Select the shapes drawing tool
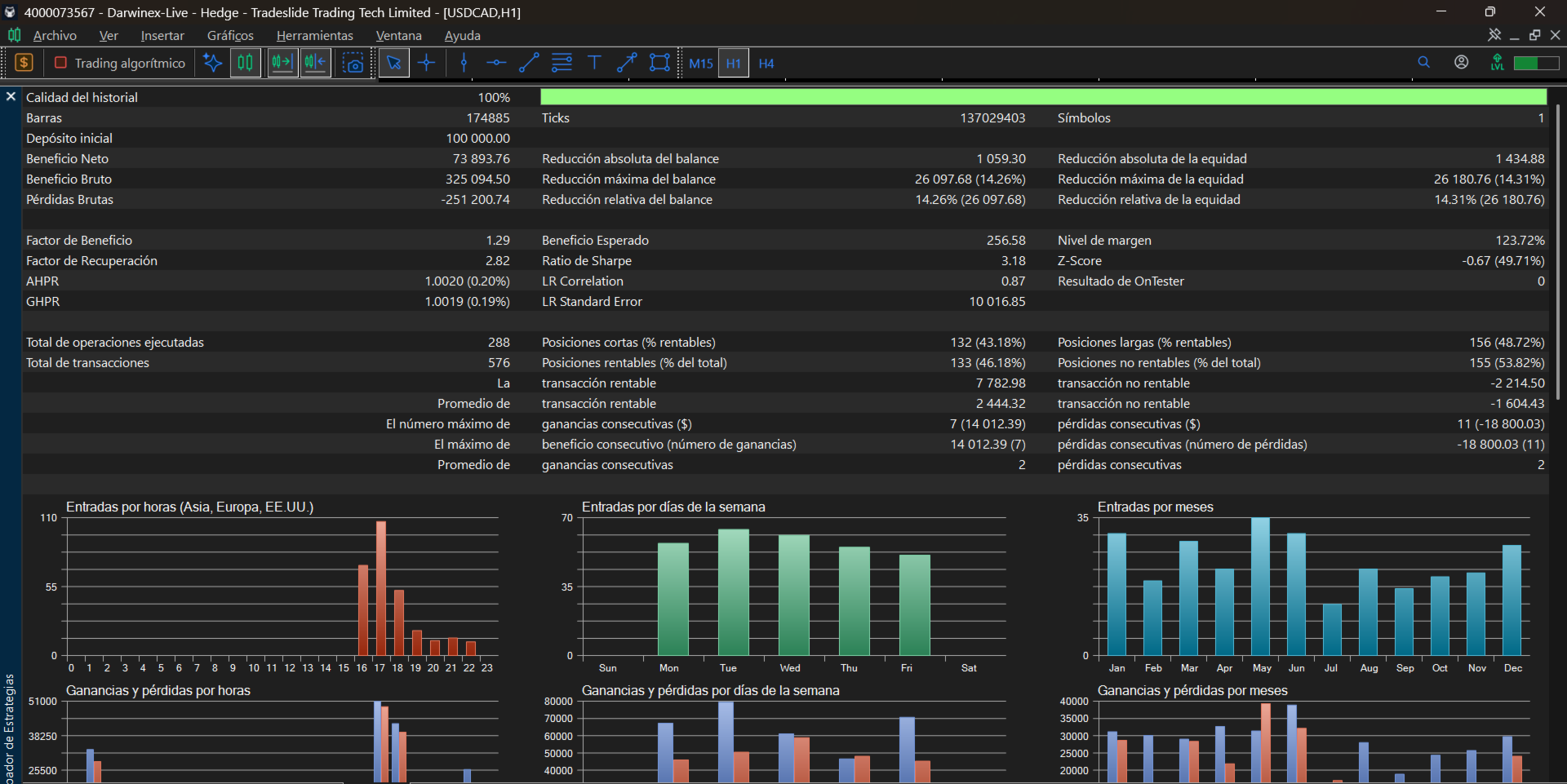This screenshot has height=784, width=1567. pos(659,63)
